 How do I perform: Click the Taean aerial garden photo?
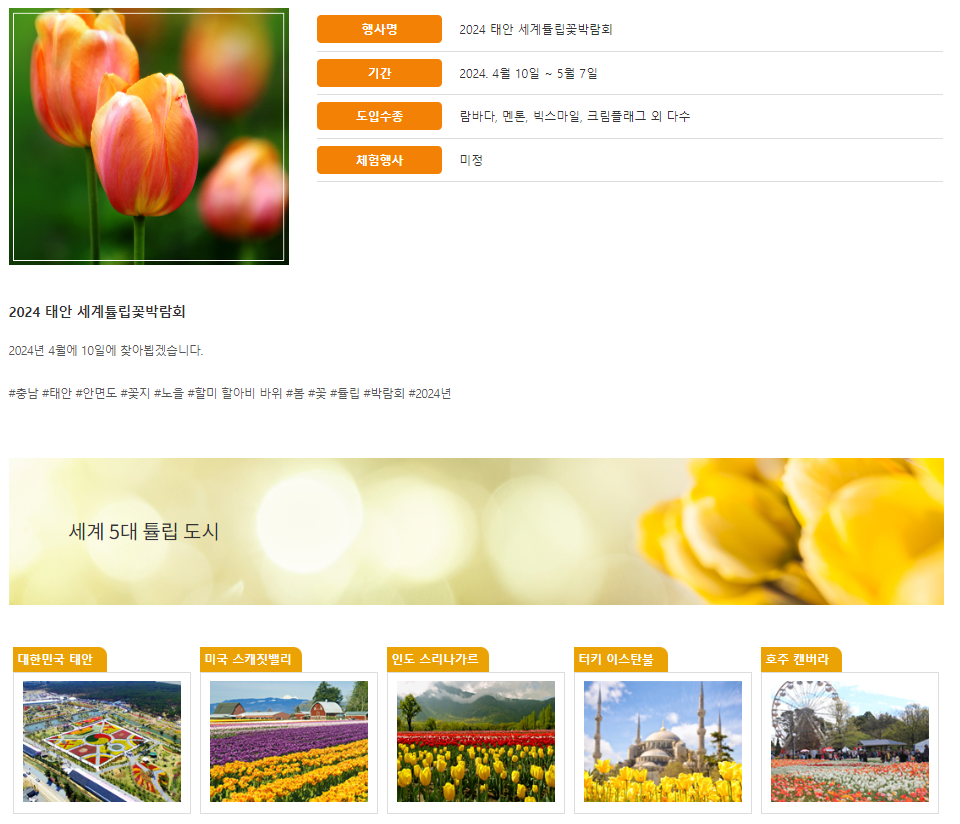pos(102,741)
